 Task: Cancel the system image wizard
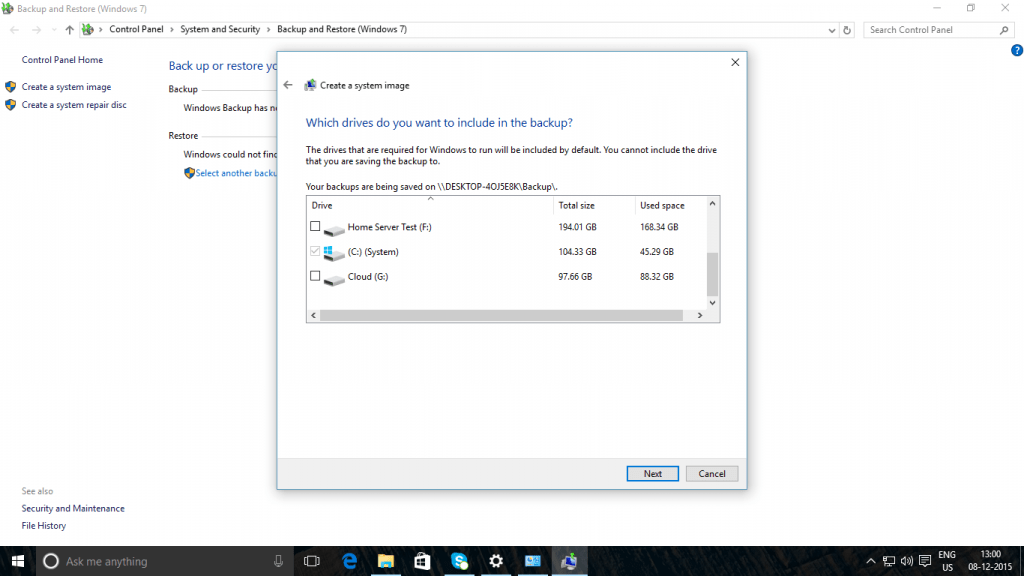[x=711, y=473]
